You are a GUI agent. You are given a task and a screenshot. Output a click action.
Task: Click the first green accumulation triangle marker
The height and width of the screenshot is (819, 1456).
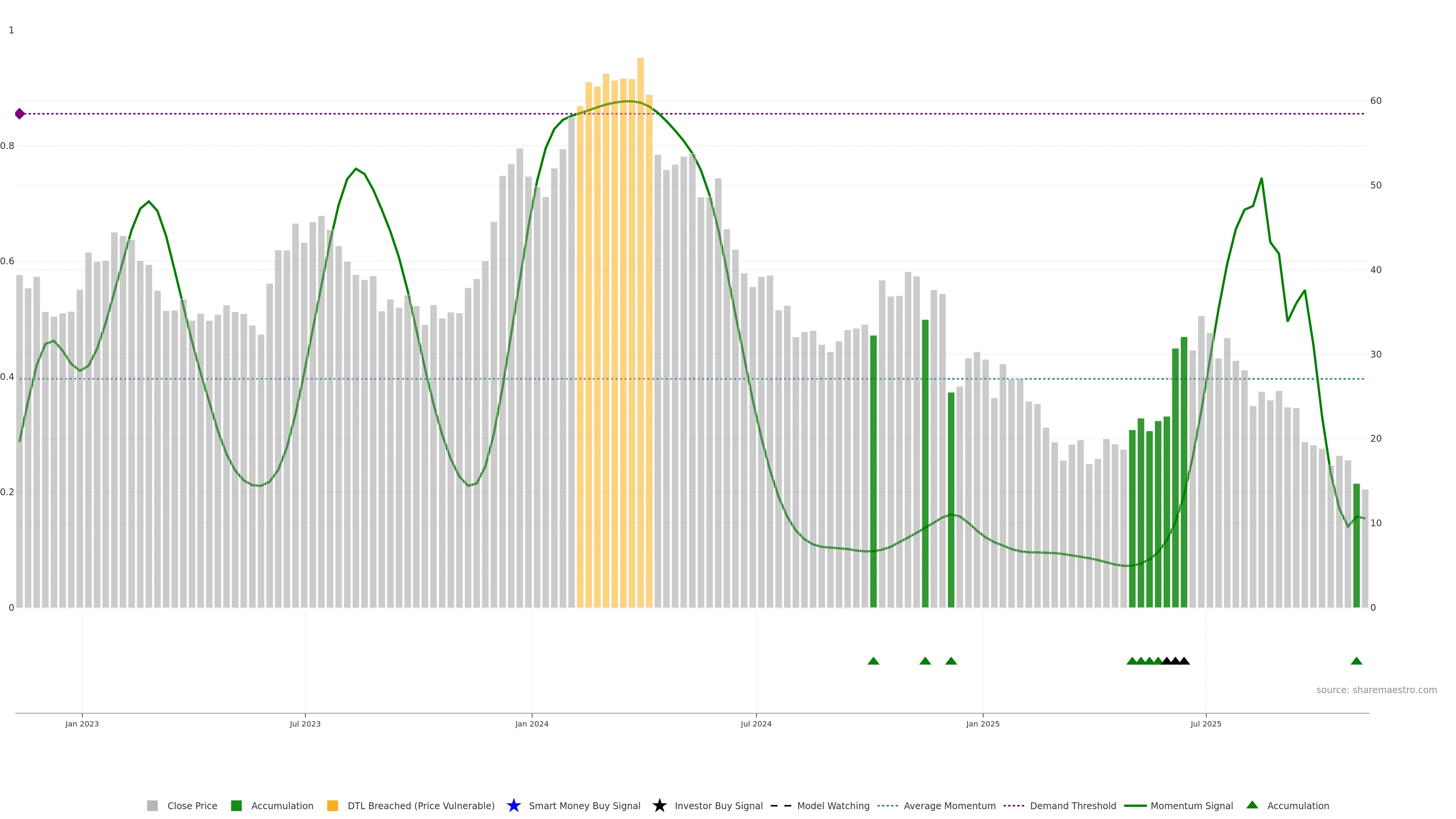click(873, 661)
